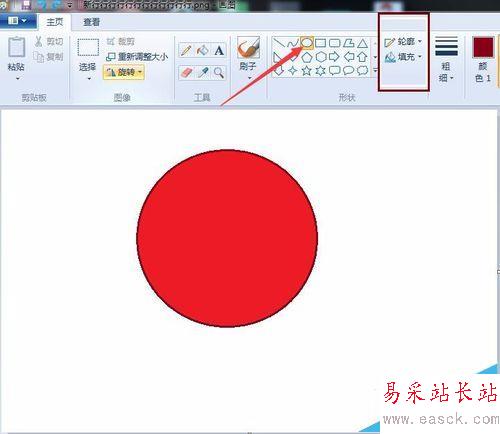This screenshot has height=434, width=500.
Task: Select the Pencil tool
Action: pos(187,51)
